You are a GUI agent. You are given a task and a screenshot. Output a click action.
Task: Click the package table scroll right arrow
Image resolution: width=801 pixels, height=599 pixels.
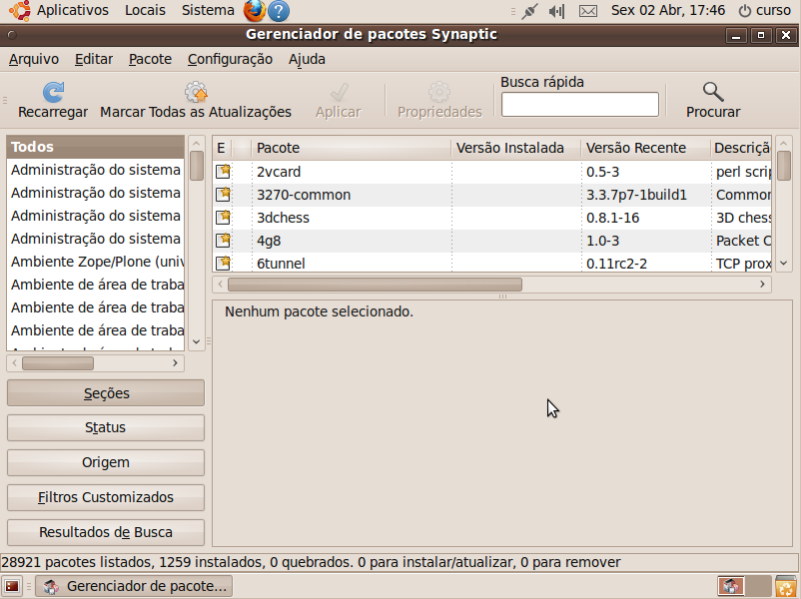click(762, 284)
